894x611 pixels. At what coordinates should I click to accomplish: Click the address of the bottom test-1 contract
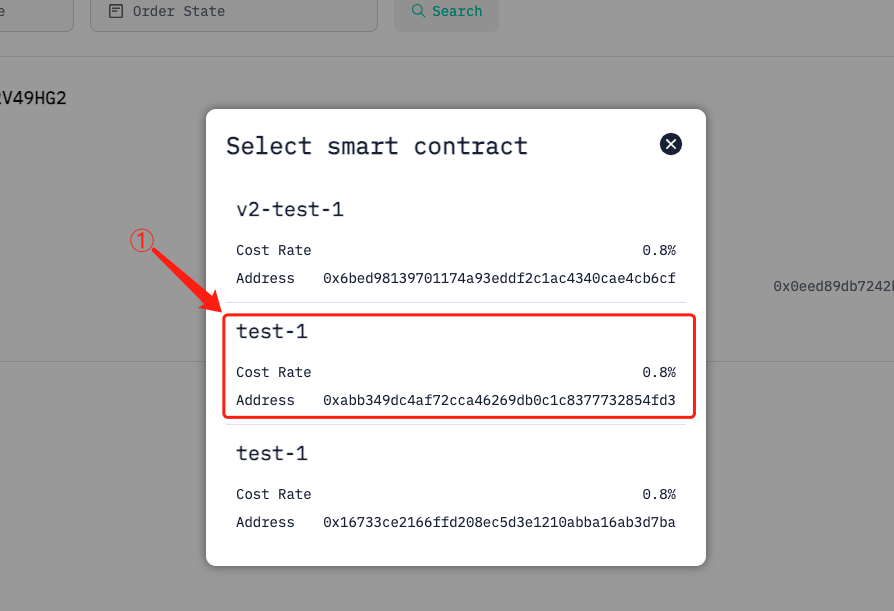pyautogui.click(x=498, y=522)
